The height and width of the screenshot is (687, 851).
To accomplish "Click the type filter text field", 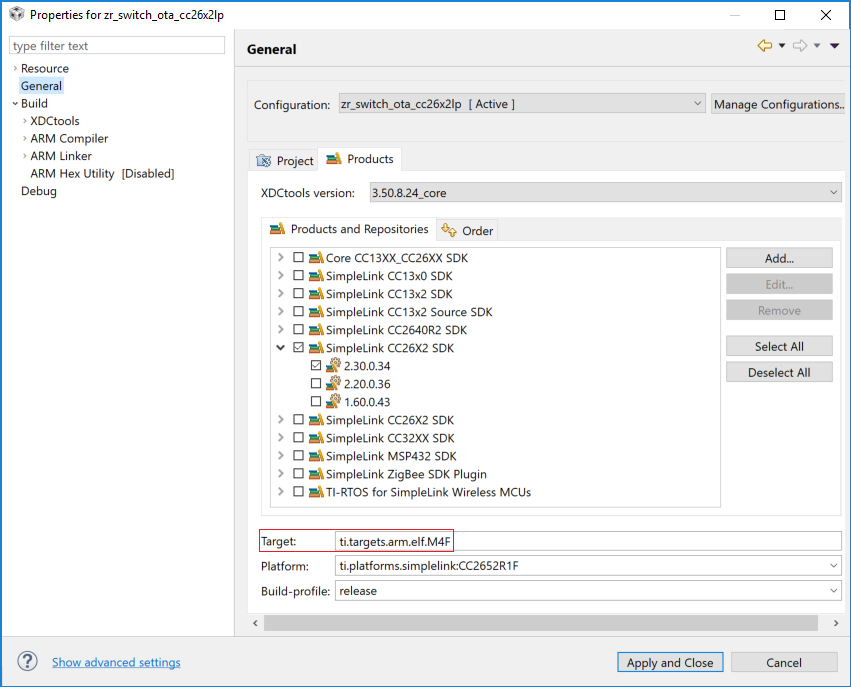I will click(117, 46).
